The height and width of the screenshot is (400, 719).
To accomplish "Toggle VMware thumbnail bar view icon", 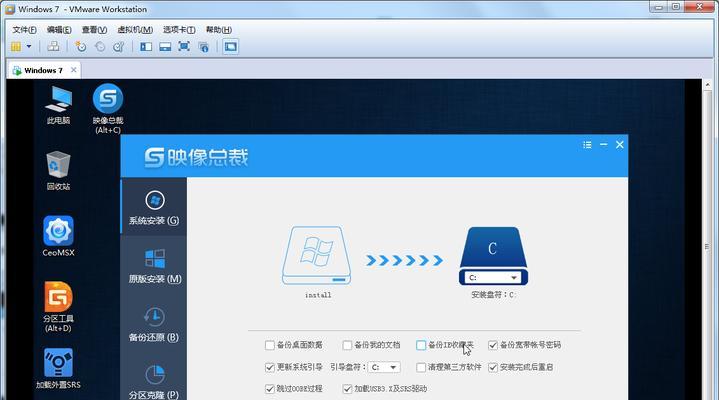I will tap(165, 46).
